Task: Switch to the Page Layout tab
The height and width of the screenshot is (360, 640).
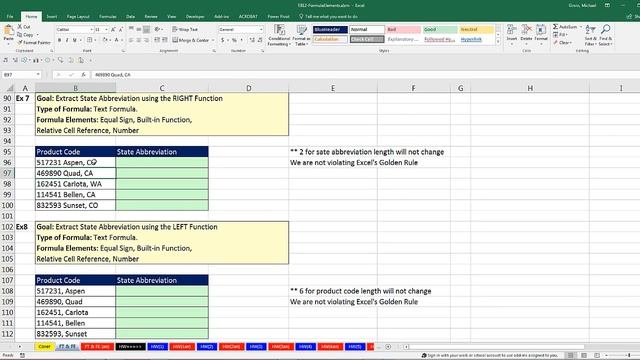Action: click(78, 16)
